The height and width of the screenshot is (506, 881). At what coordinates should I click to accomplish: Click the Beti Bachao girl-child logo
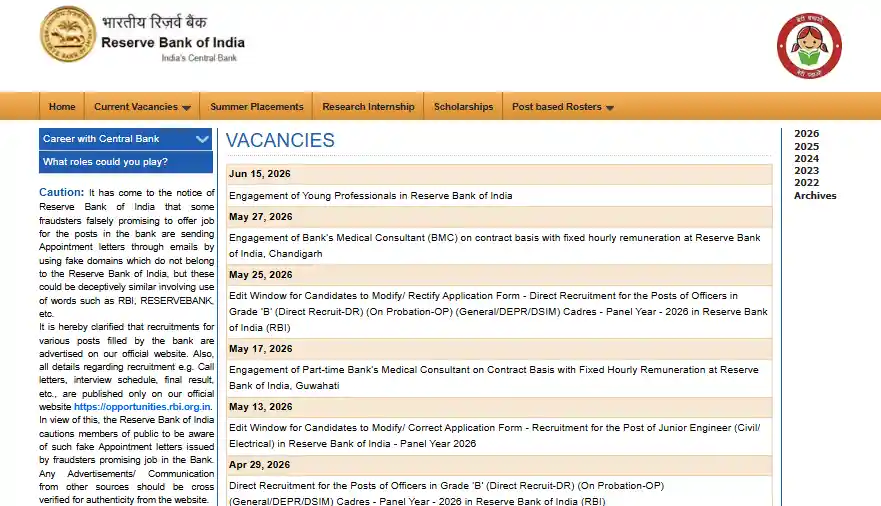coord(809,45)
